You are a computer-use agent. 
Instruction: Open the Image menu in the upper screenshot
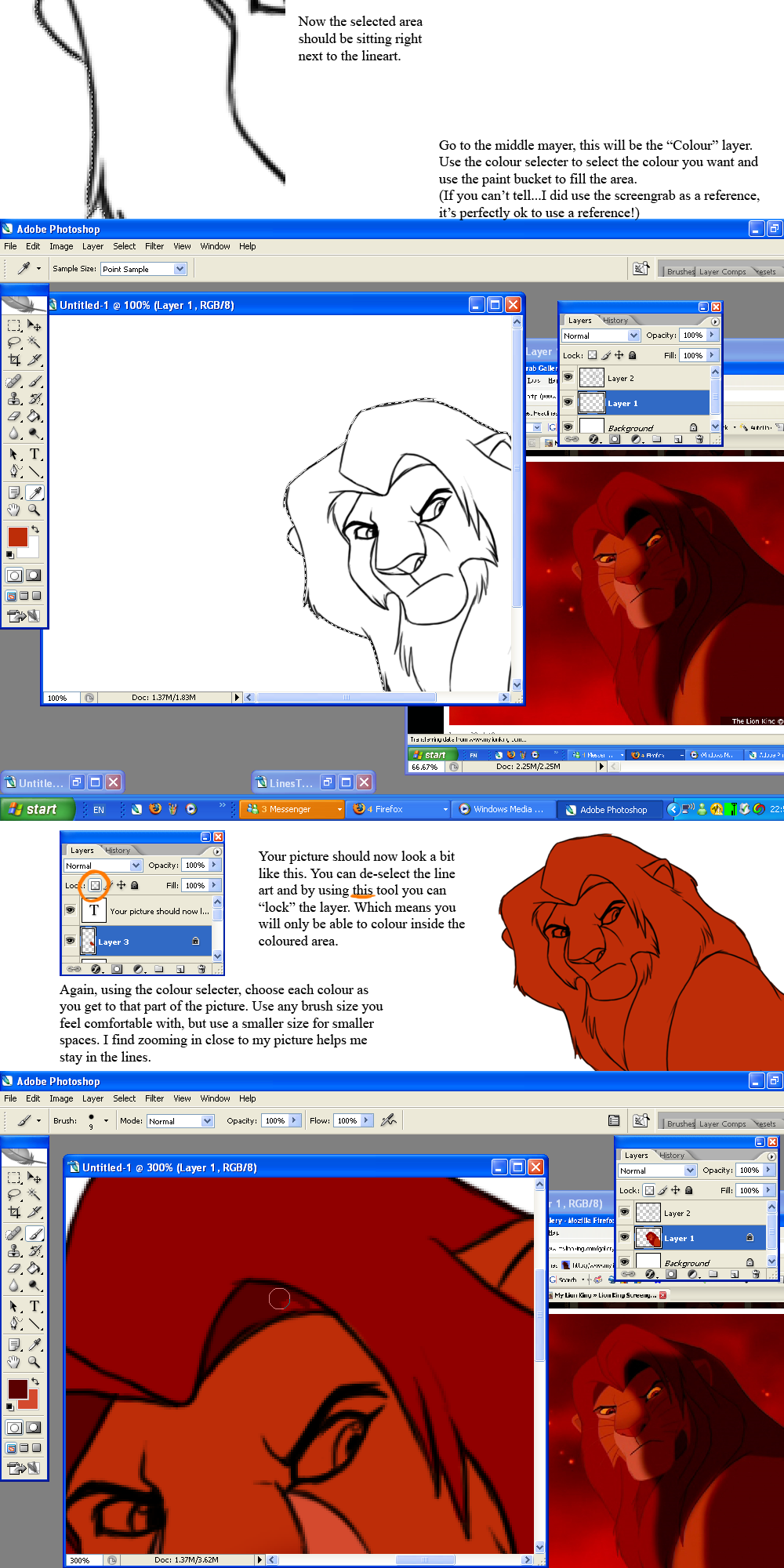pyautogui.click(x=61, y=246)
